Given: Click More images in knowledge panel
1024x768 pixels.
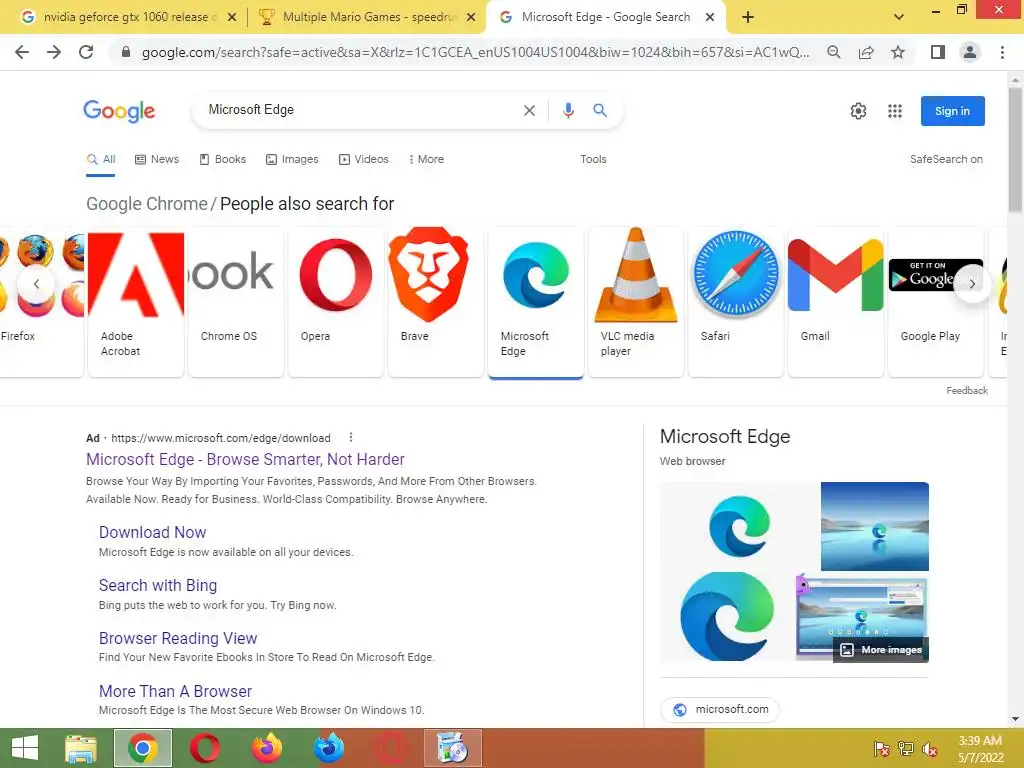Looking at the screenshot, I should [x=882, y=650].
